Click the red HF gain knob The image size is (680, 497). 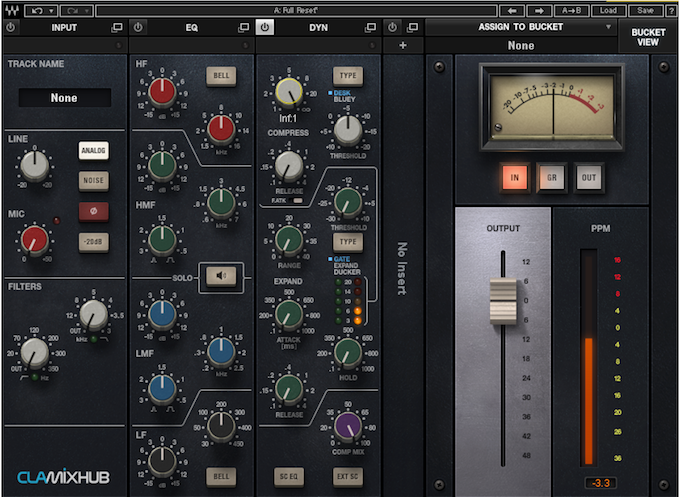tap(162, 92)
